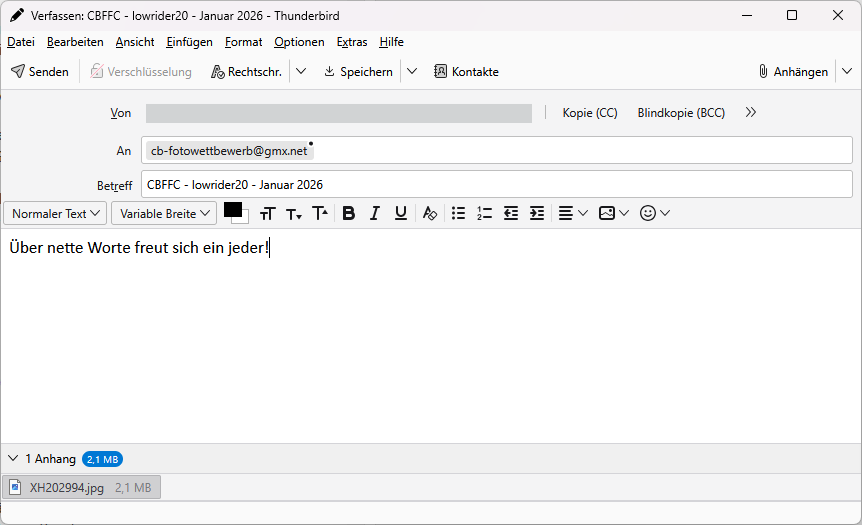
Task: Click the 2,1 MB attachment size badge
Action: click(102, 459)
